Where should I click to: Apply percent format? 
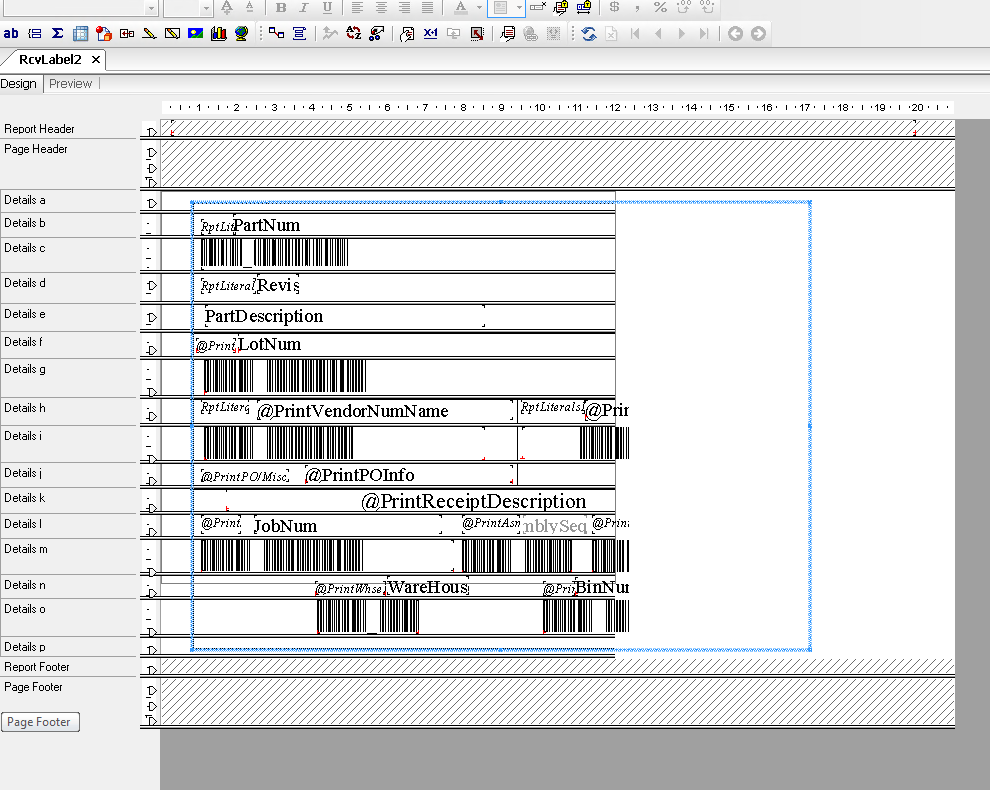coord(660,8)
